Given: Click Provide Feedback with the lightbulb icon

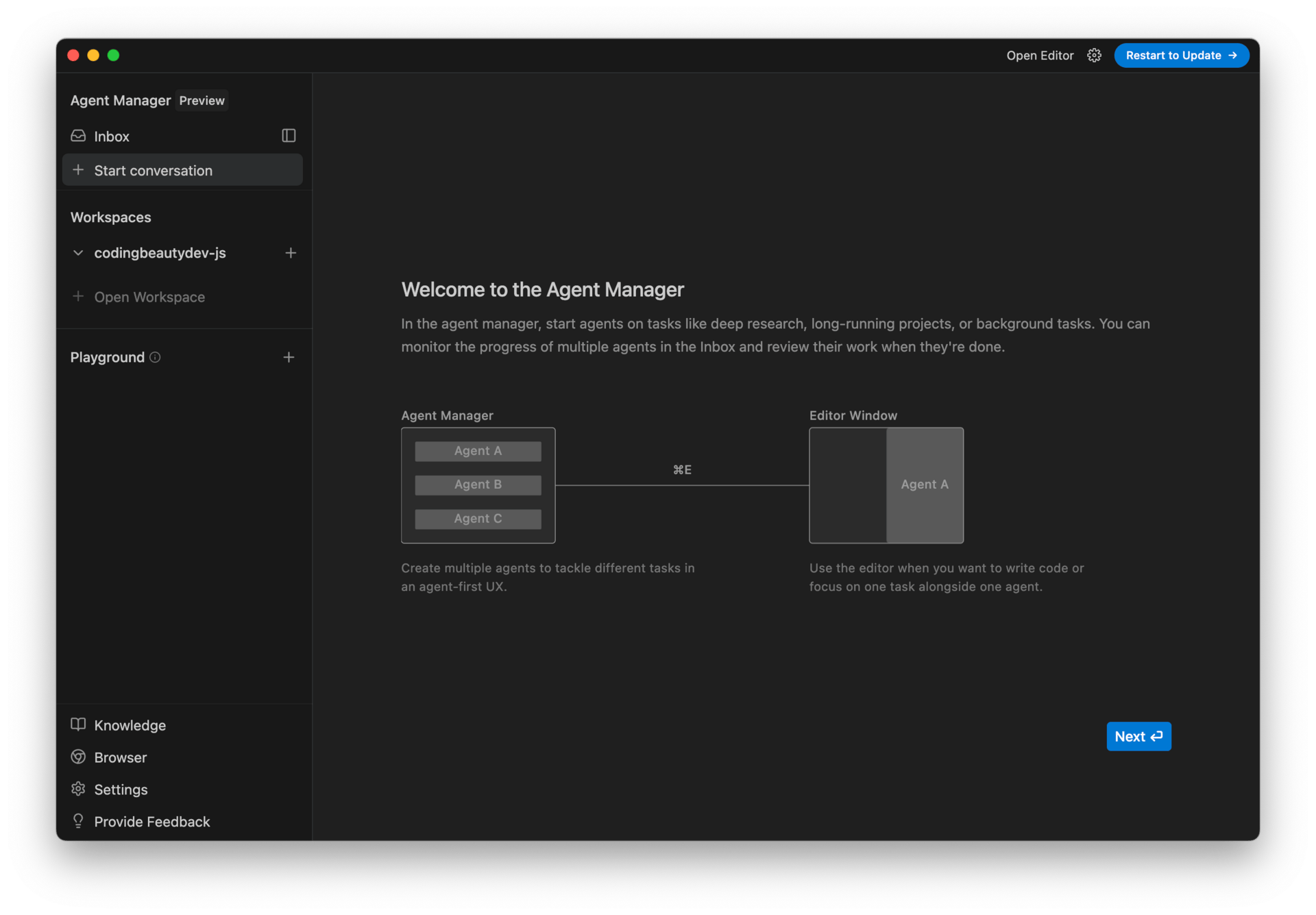Looking at the screenshot, I should 151,822.
